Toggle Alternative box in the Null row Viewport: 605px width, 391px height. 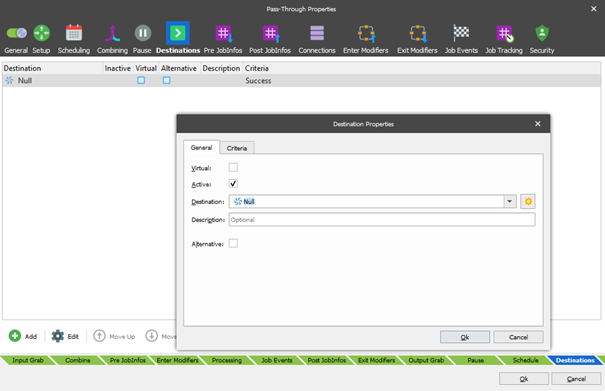[166, 80]
